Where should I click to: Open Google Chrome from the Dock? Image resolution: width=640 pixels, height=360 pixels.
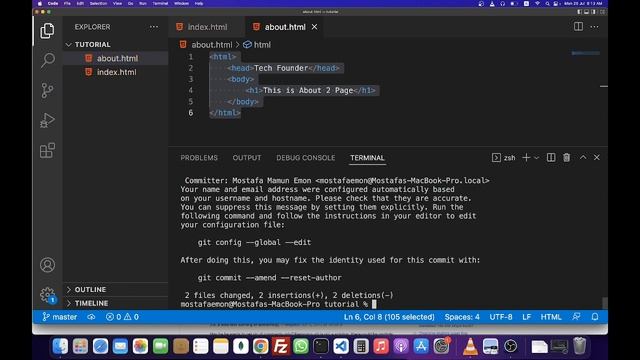pyautogui.click(x=260, y=346)
